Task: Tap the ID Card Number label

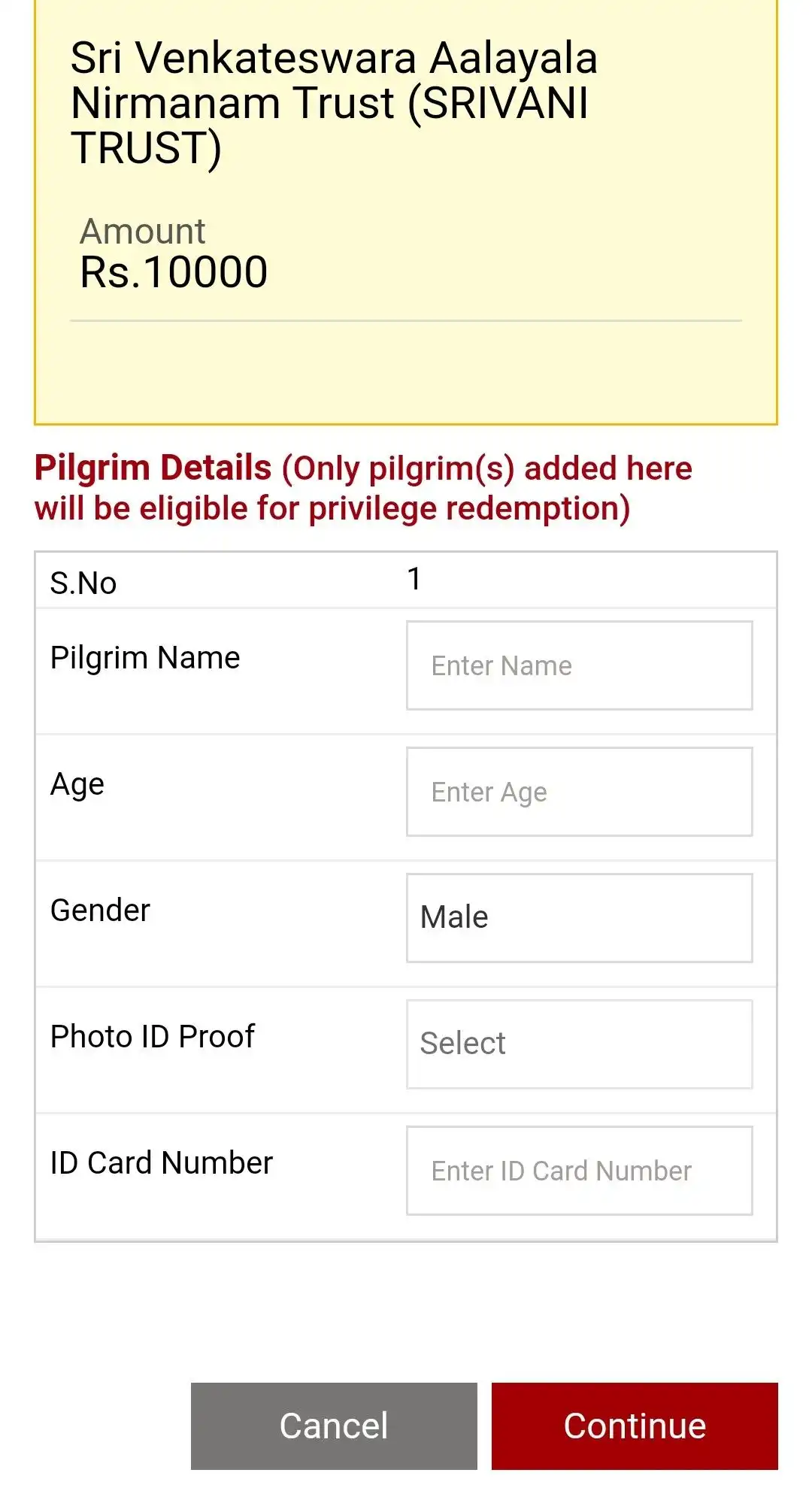Action: [162, 1163]
